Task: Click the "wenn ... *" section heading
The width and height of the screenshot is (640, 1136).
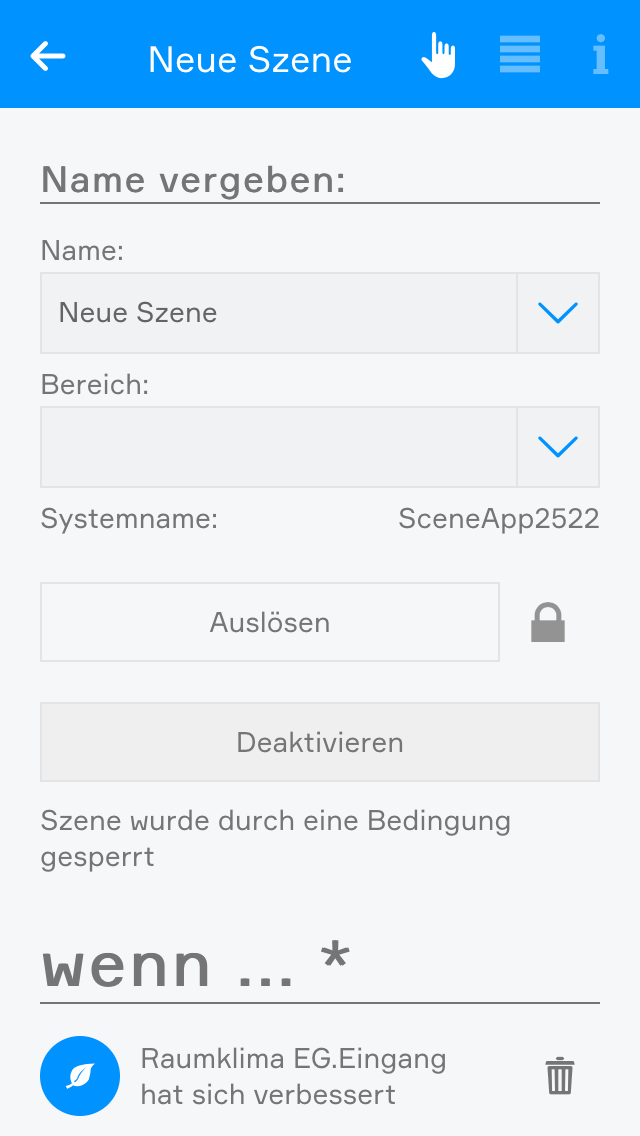Action: pos(196,964)
